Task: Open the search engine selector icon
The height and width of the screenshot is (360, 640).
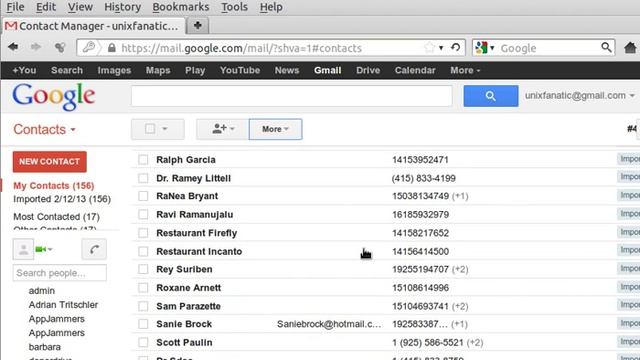Action: coord(484,48)
